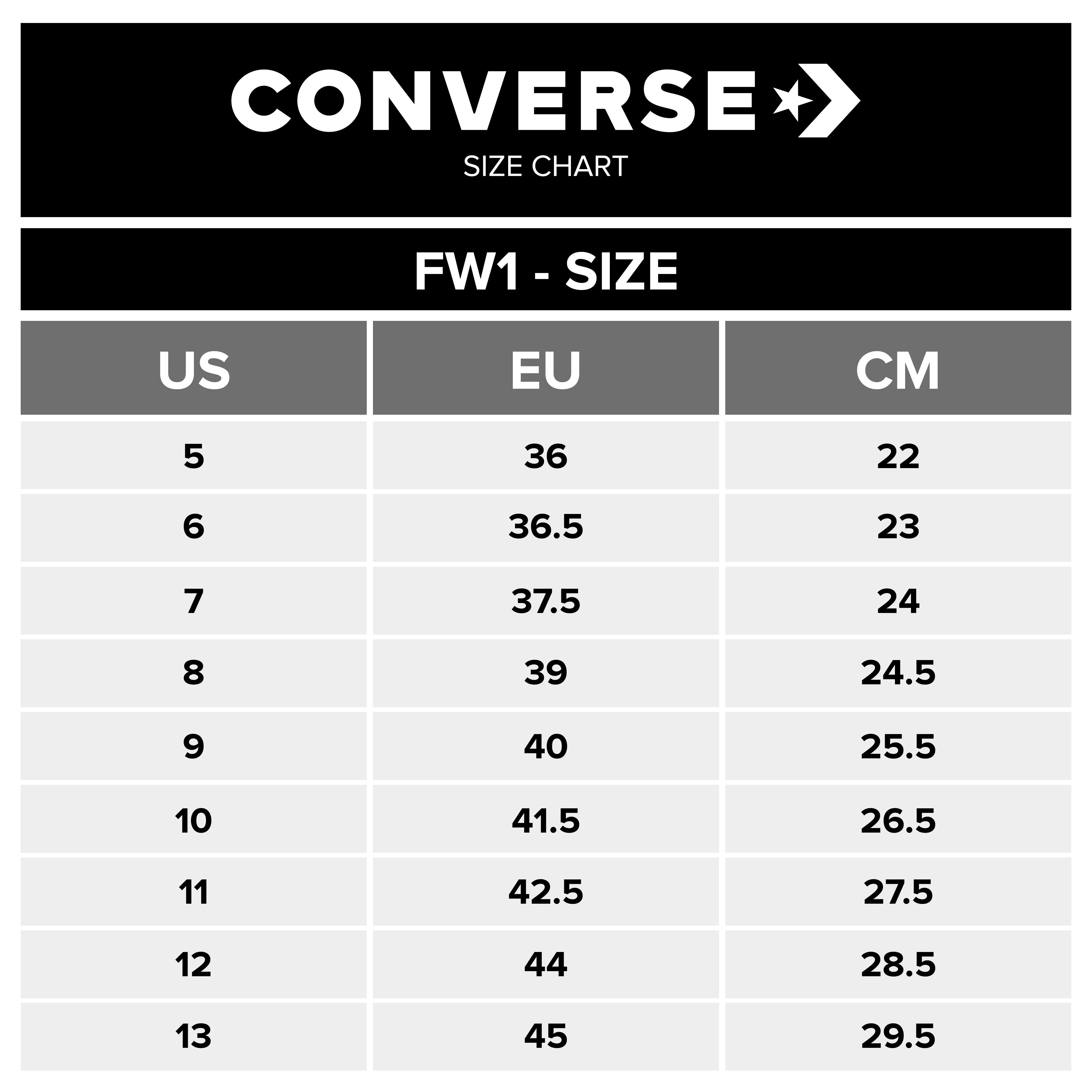
Task: Click the SIZE CHART subtitle
Action: coord(546,166)
